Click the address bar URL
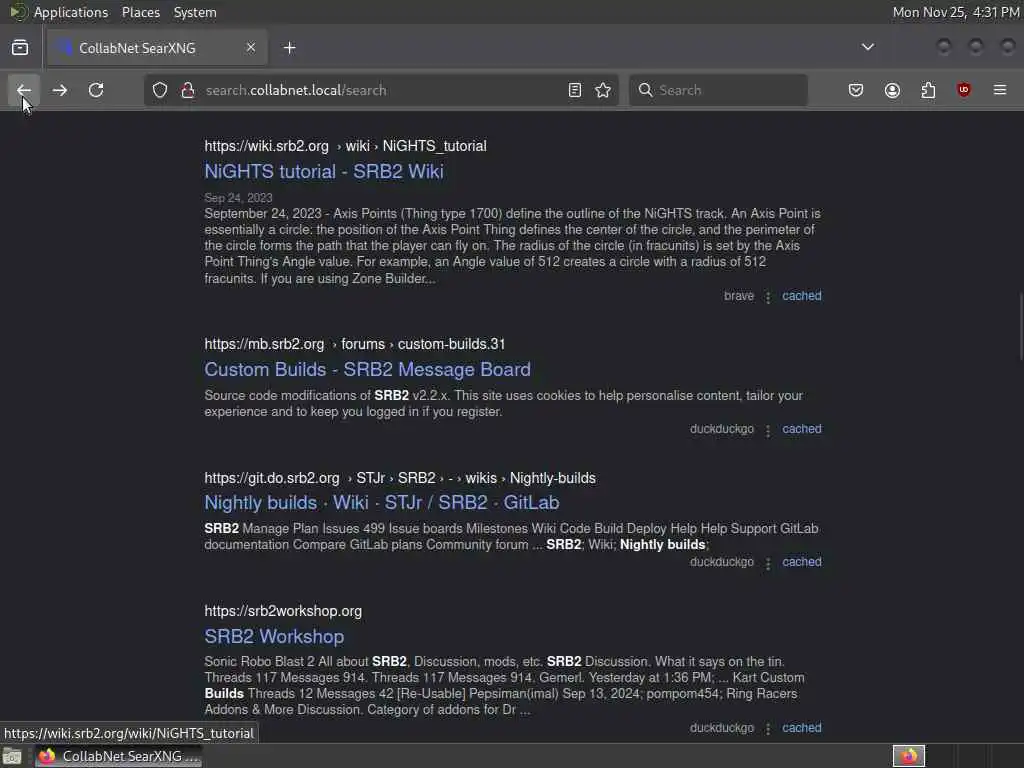 pyautogui.click(x=296, y=90)
